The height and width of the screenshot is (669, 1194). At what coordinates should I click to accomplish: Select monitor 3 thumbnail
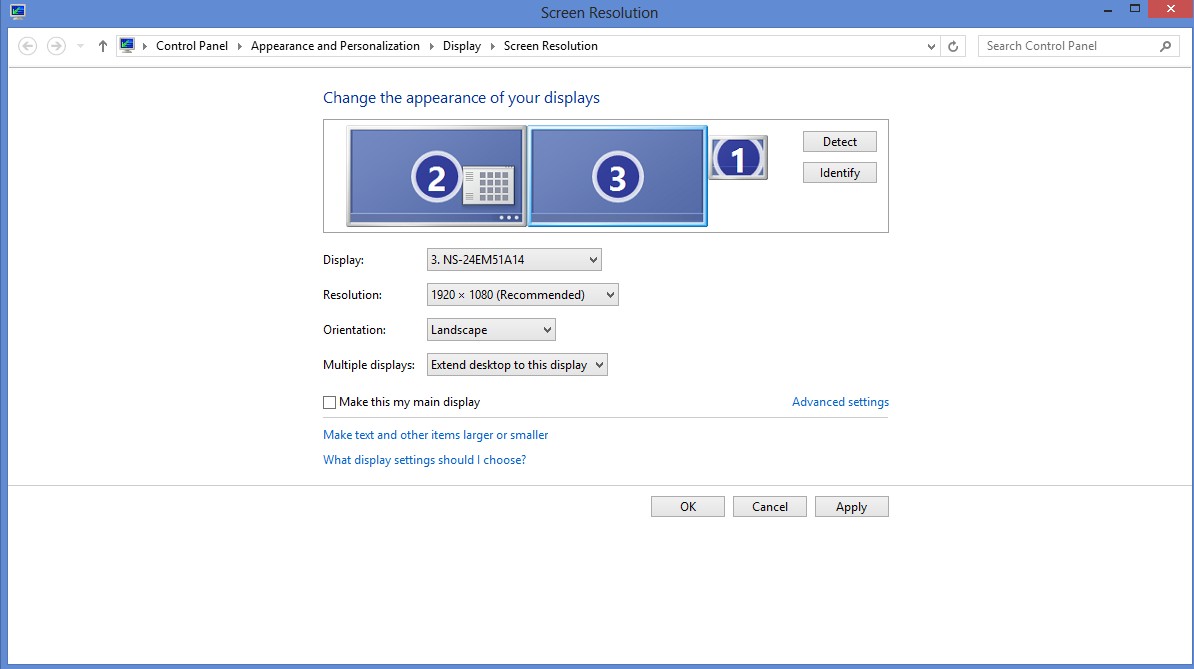point(618,176)
